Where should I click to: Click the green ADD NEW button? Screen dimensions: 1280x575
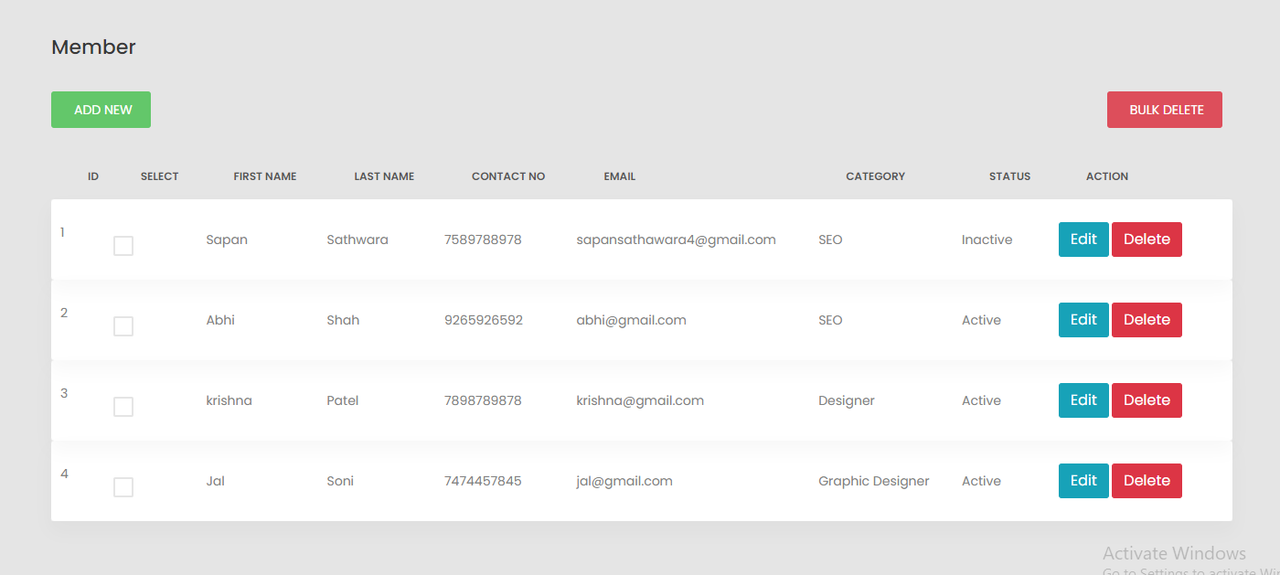[101, 110]
